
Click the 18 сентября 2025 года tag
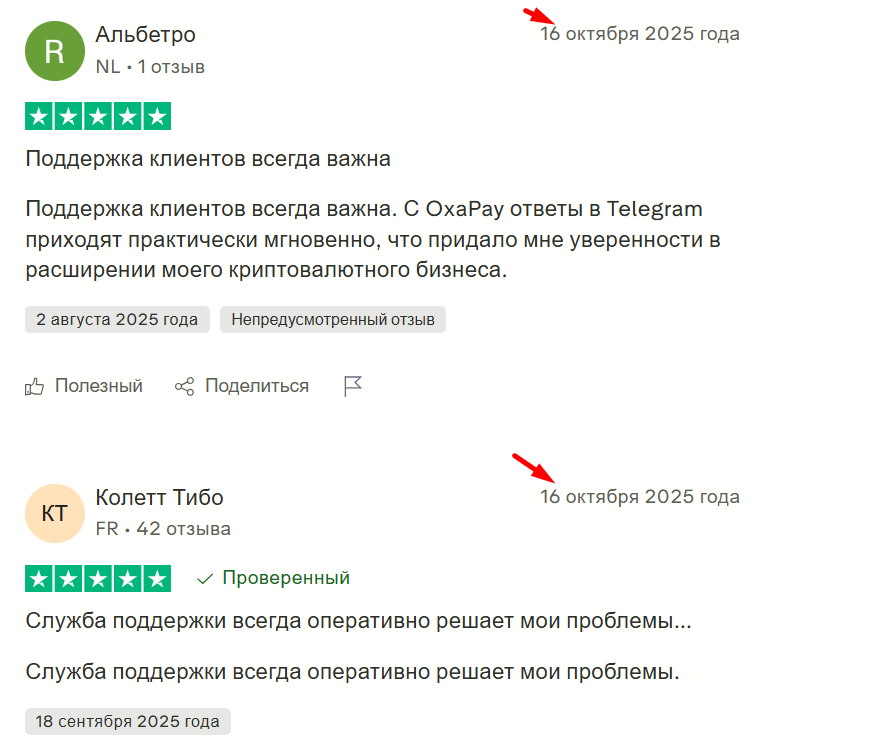[x=128, y=721]
